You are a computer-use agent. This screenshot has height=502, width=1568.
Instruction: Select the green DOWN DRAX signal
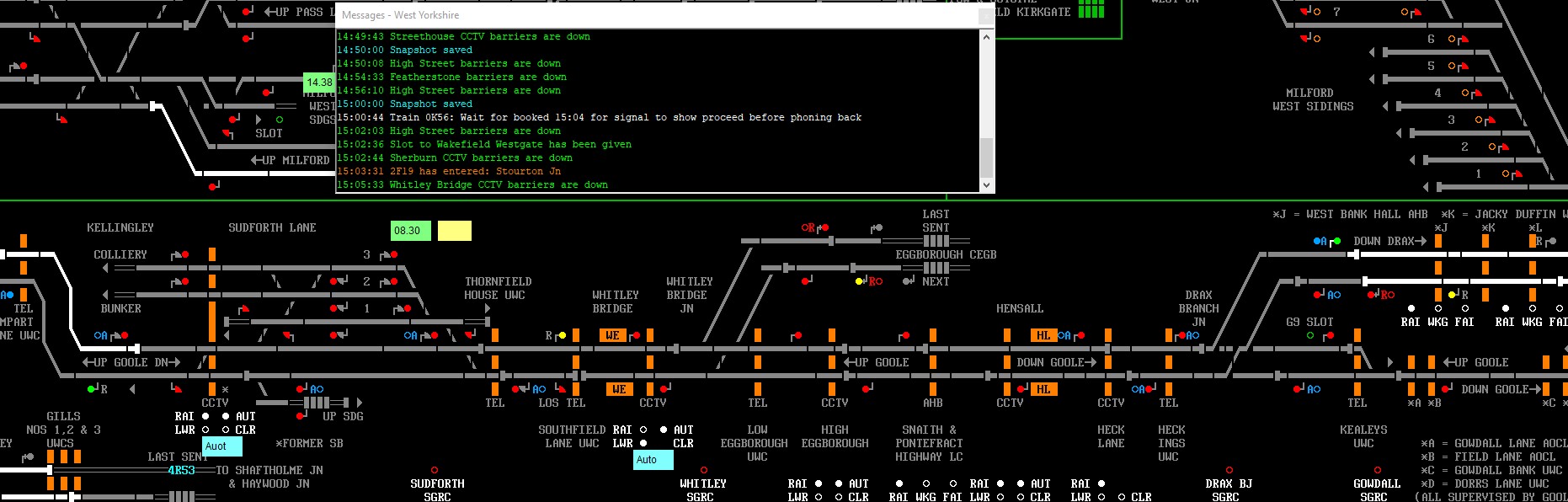(1336, 242)
